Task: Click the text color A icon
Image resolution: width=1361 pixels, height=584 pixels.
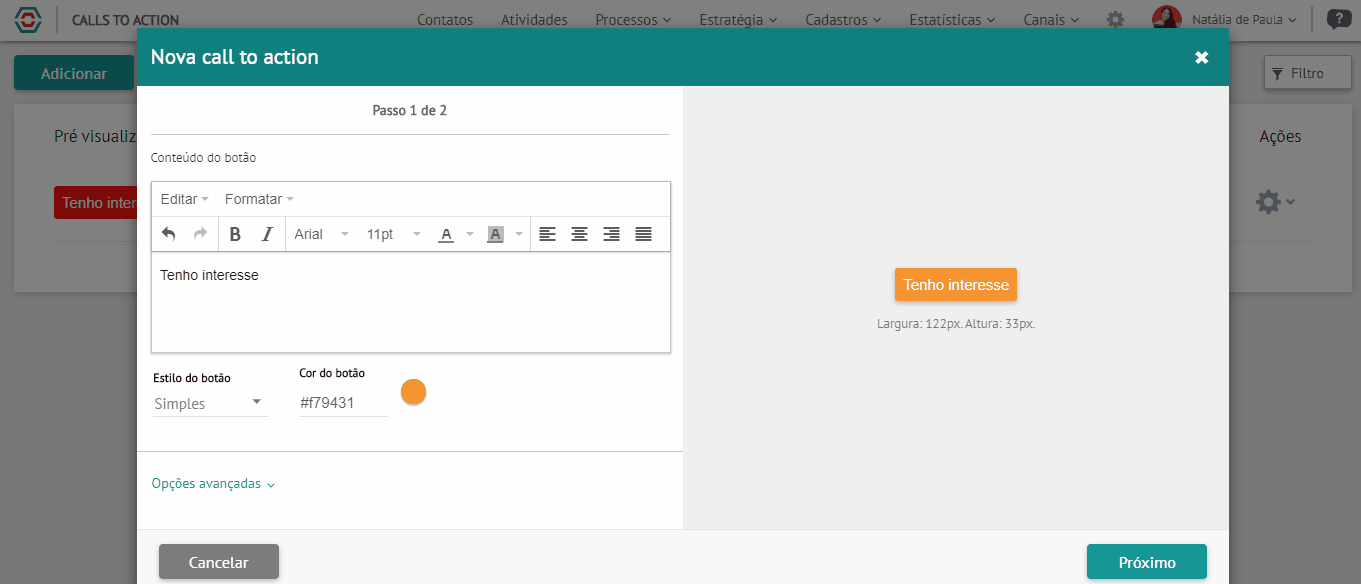Action: 446,234
